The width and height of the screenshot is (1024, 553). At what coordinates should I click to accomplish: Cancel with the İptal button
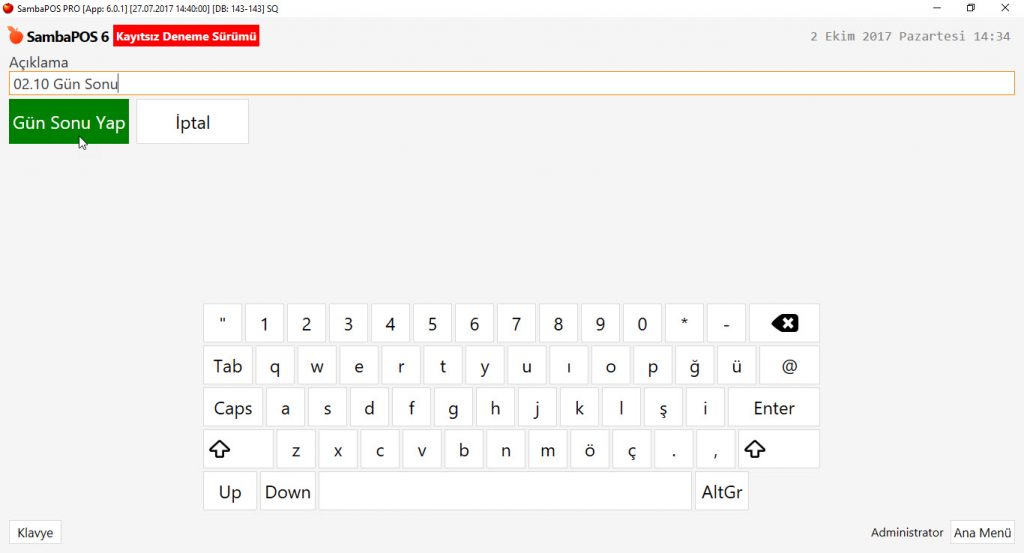pos(193,122)
